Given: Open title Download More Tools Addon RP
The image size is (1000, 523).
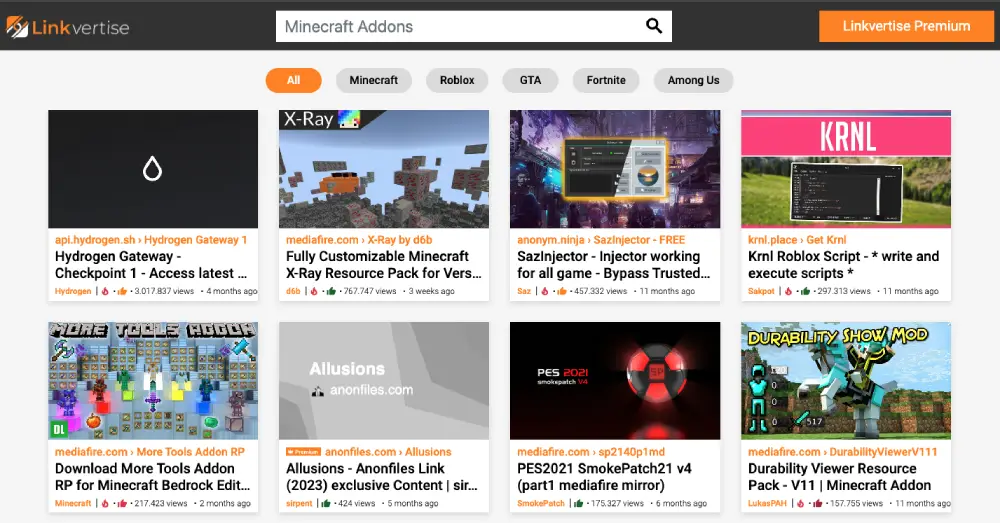Looking at the screenshot, I should coord(152,476).
